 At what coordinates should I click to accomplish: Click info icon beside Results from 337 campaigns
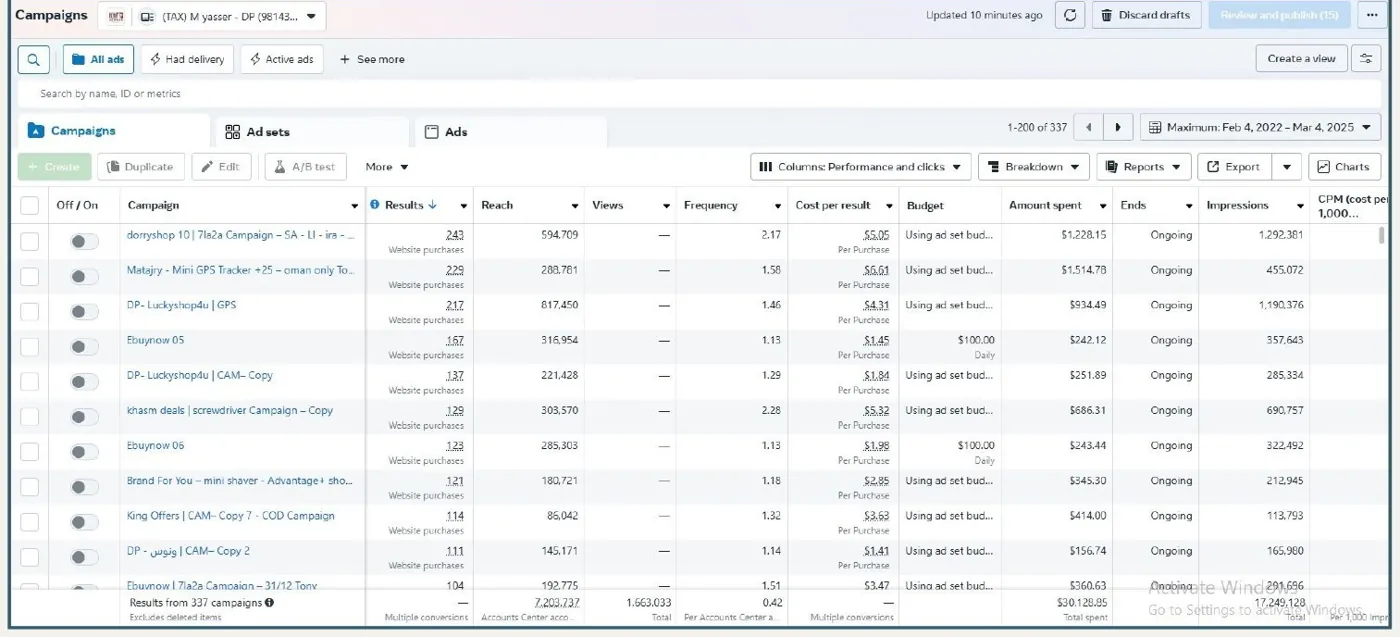click(x=270, y=603)
